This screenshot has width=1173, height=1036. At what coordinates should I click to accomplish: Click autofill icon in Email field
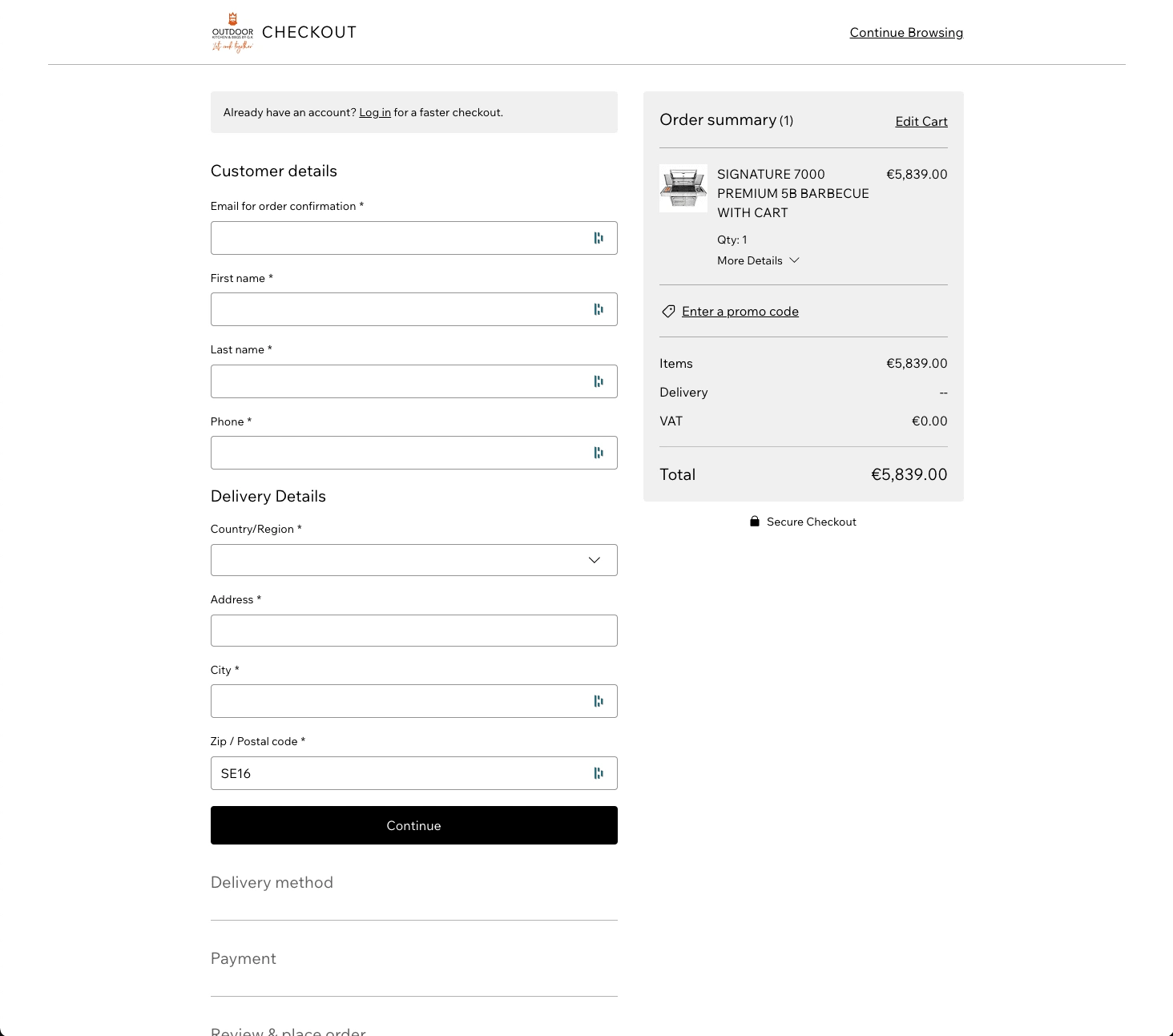click(599, 238)
